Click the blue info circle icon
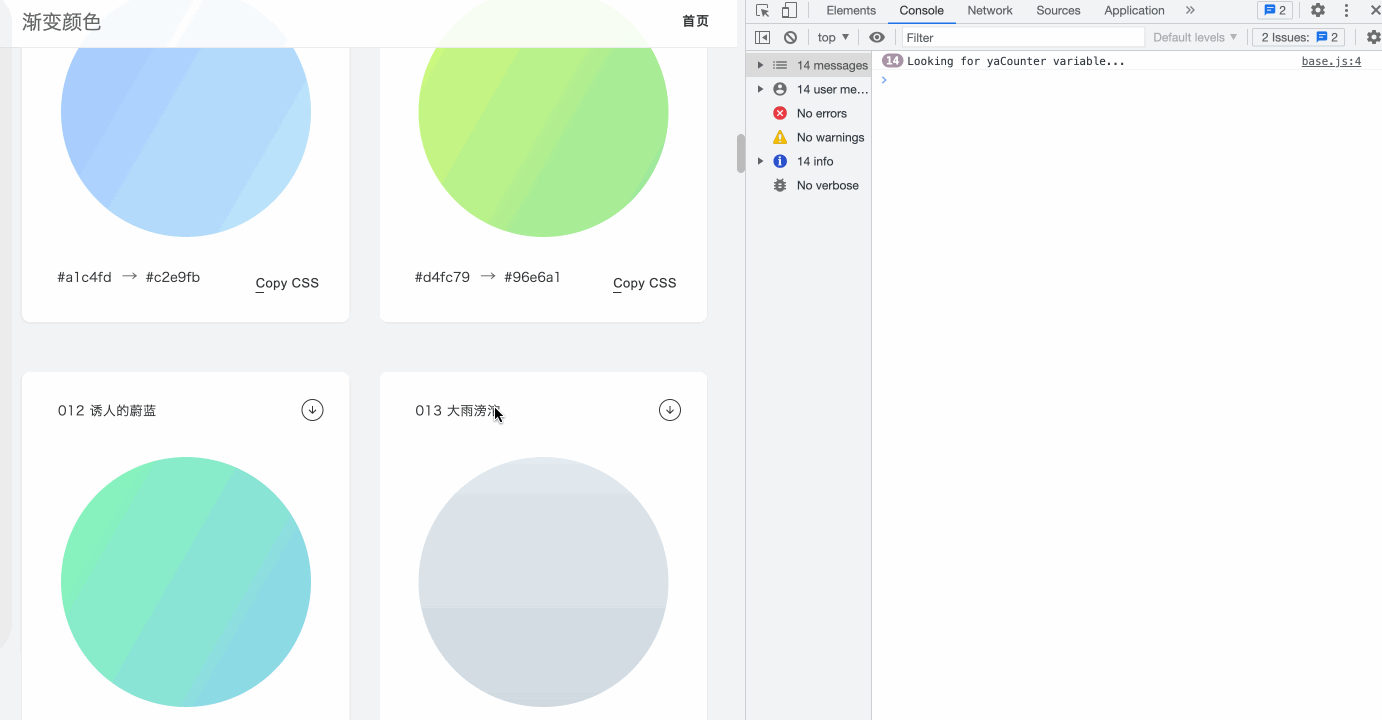Image resolution: width=1382 pixels, height=720 pixels. click(x=780, y=161)
